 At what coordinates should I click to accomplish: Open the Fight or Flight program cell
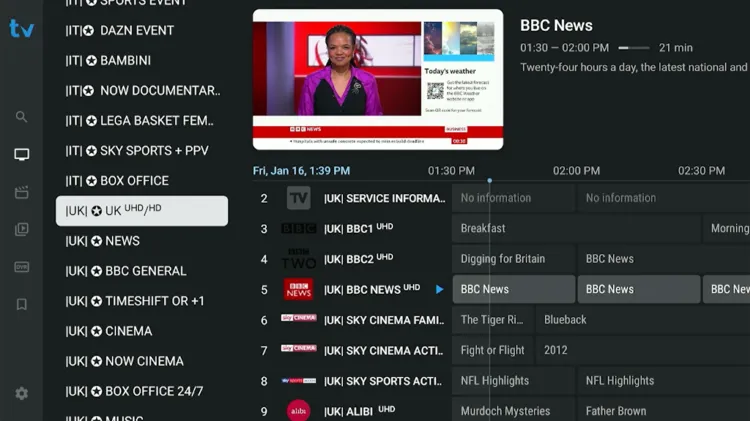(493, 351)
